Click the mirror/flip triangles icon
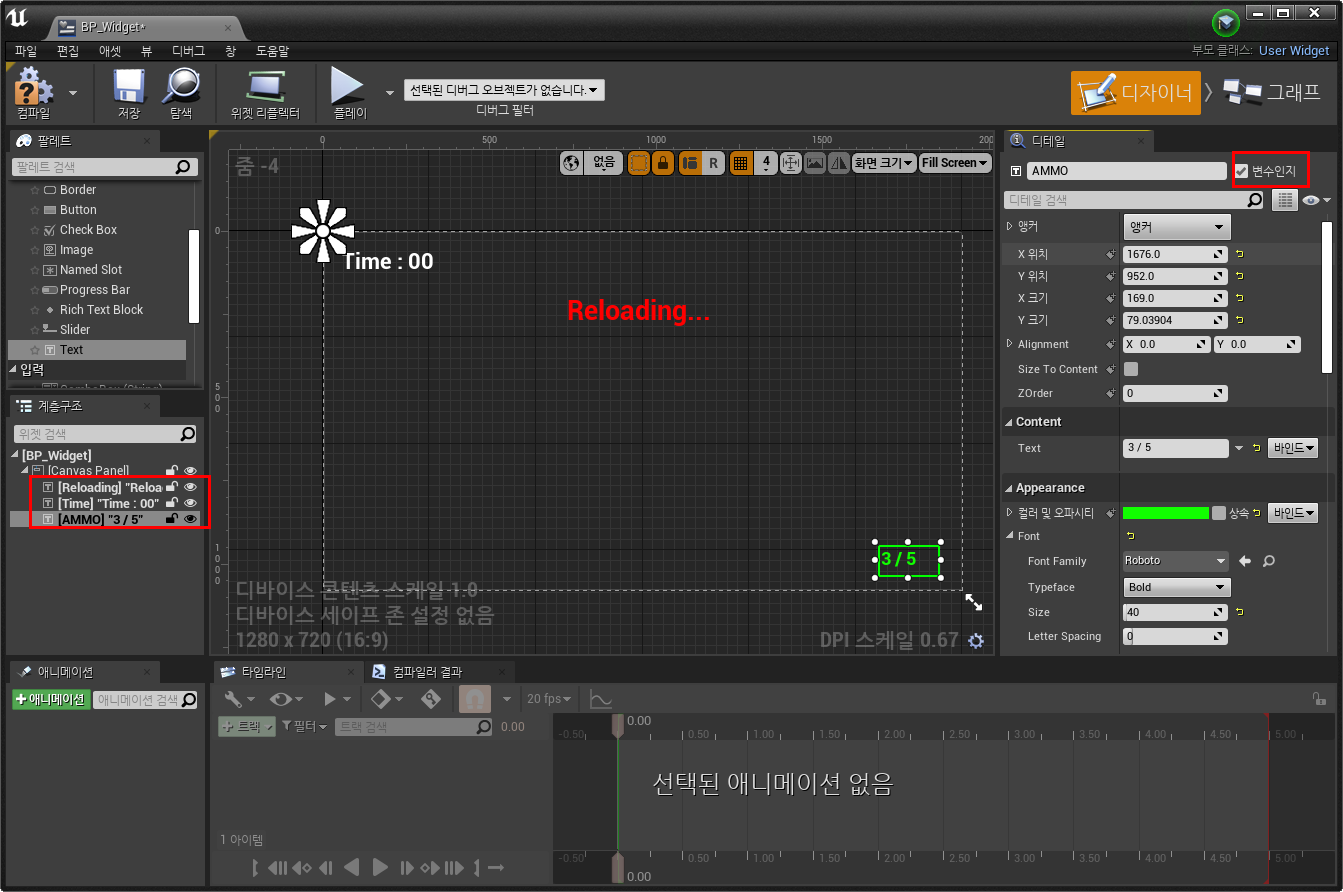 pos(839,163)
